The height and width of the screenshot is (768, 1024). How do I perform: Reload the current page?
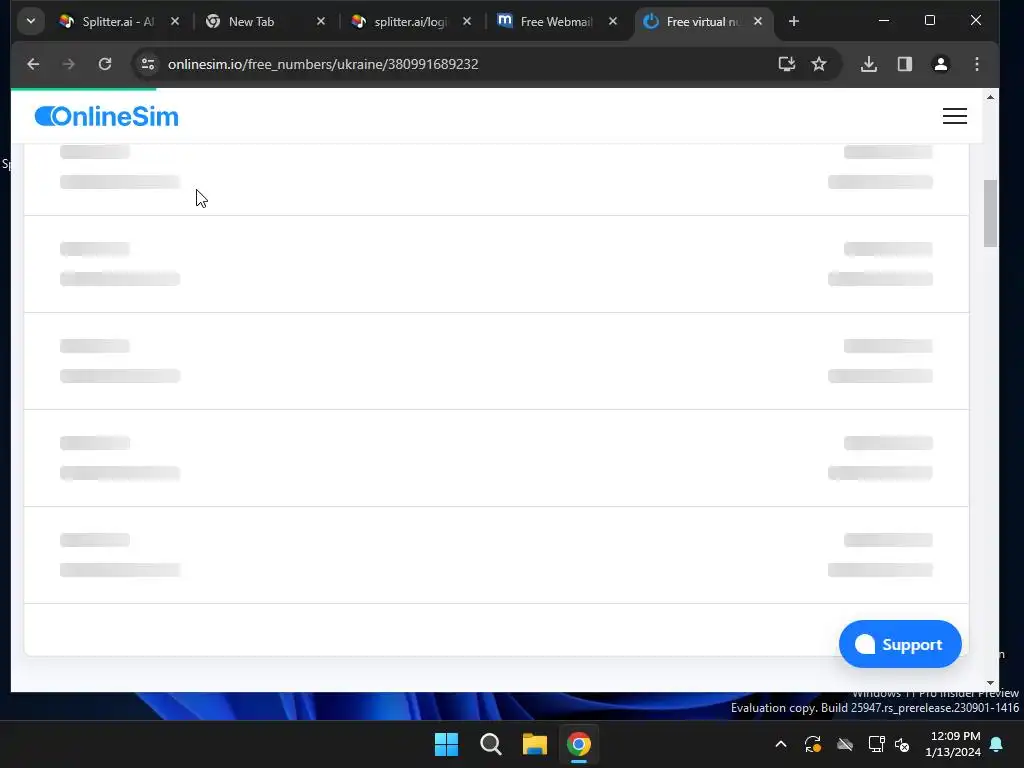coord(104,64)
